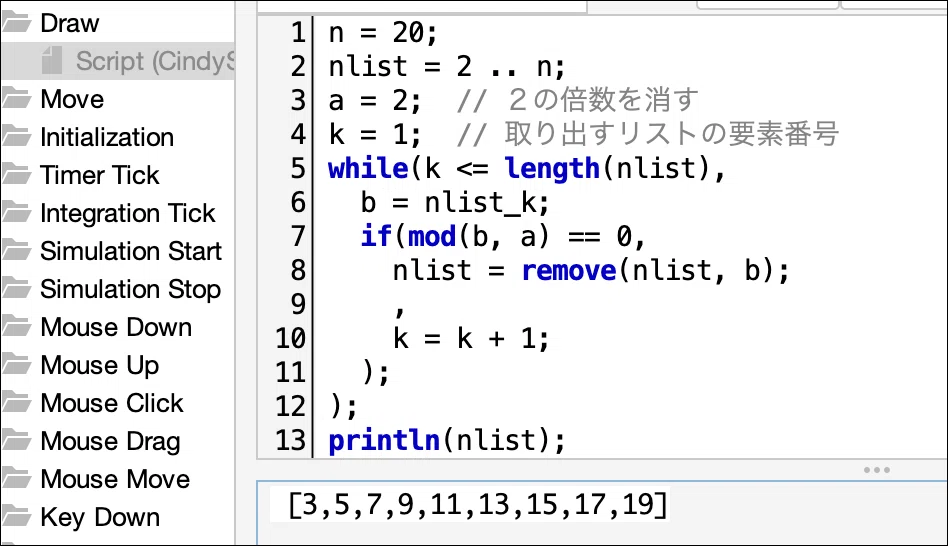Screen dimensions: 948x546
Task: Select the Mouse Drag event label
Action: click(x=110, y=442)
